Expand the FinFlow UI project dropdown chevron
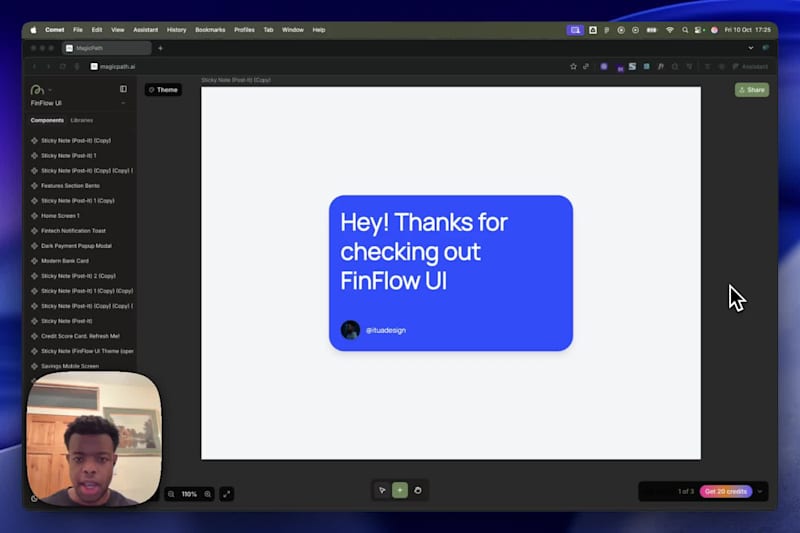Viewport: 800px width, 533px height. 123,103
